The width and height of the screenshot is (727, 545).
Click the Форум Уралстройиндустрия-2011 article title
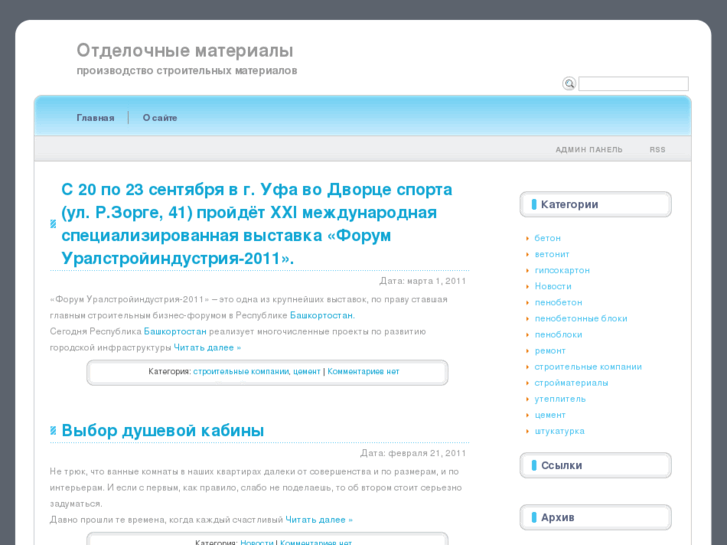coord(257,224)
